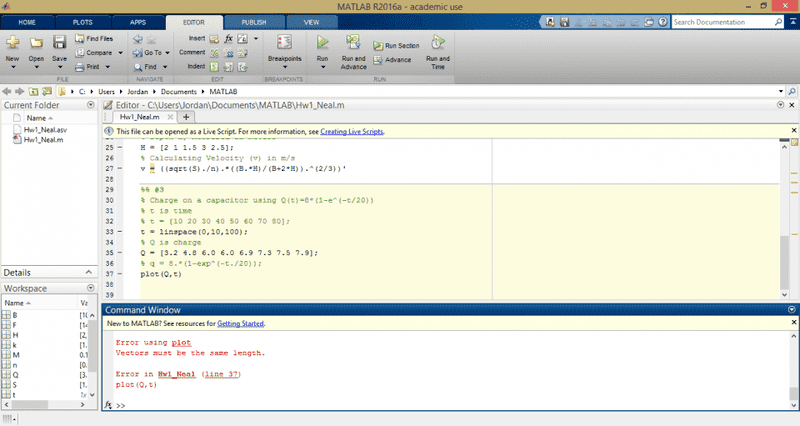Switch to the PLOTS tab

point(82,20)
